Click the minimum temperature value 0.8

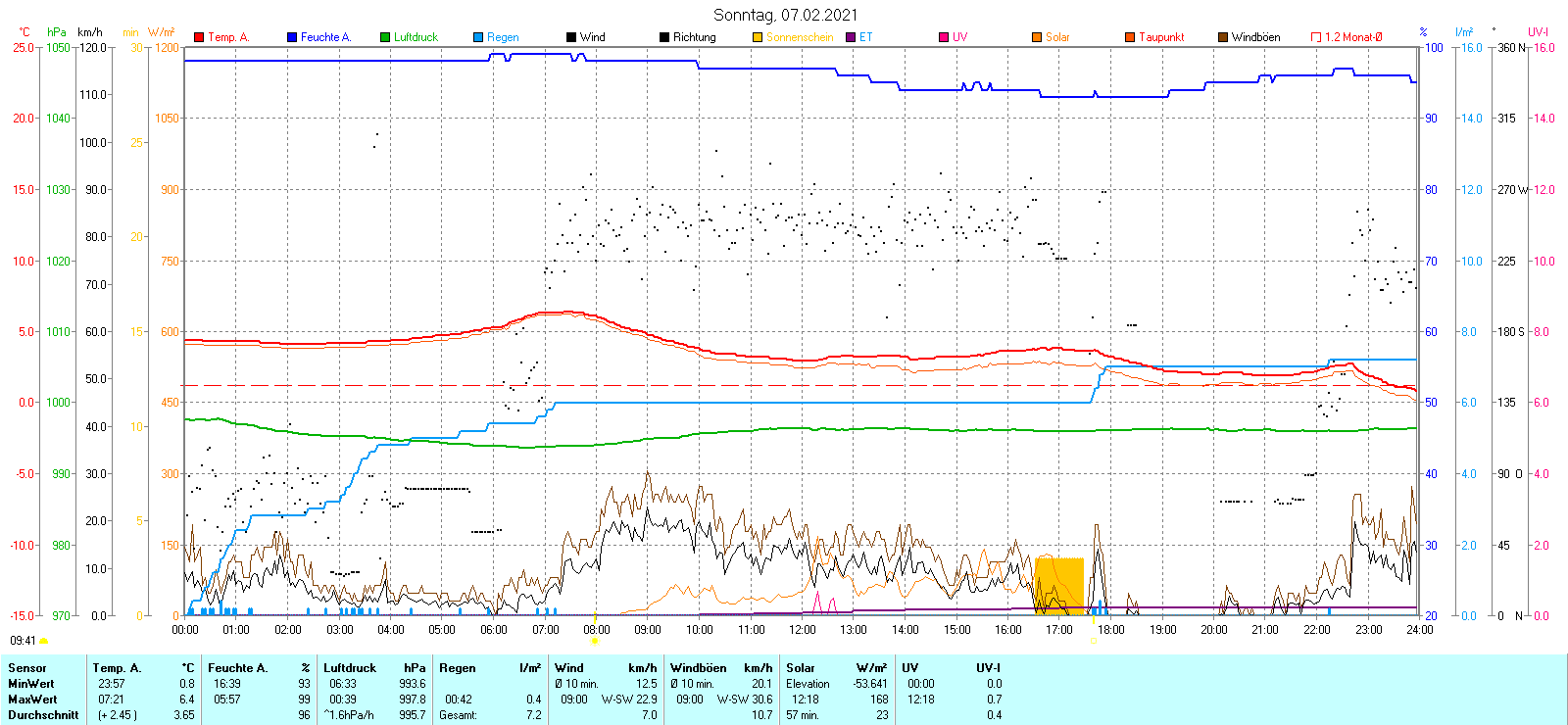(x=187, y=684)
